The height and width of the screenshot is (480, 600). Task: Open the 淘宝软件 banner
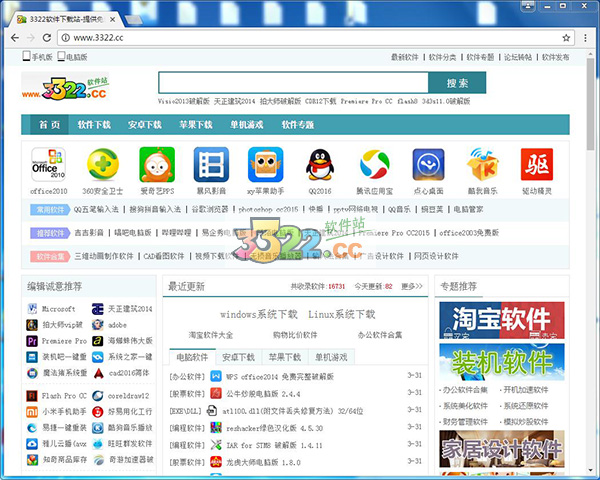(502, 320)
